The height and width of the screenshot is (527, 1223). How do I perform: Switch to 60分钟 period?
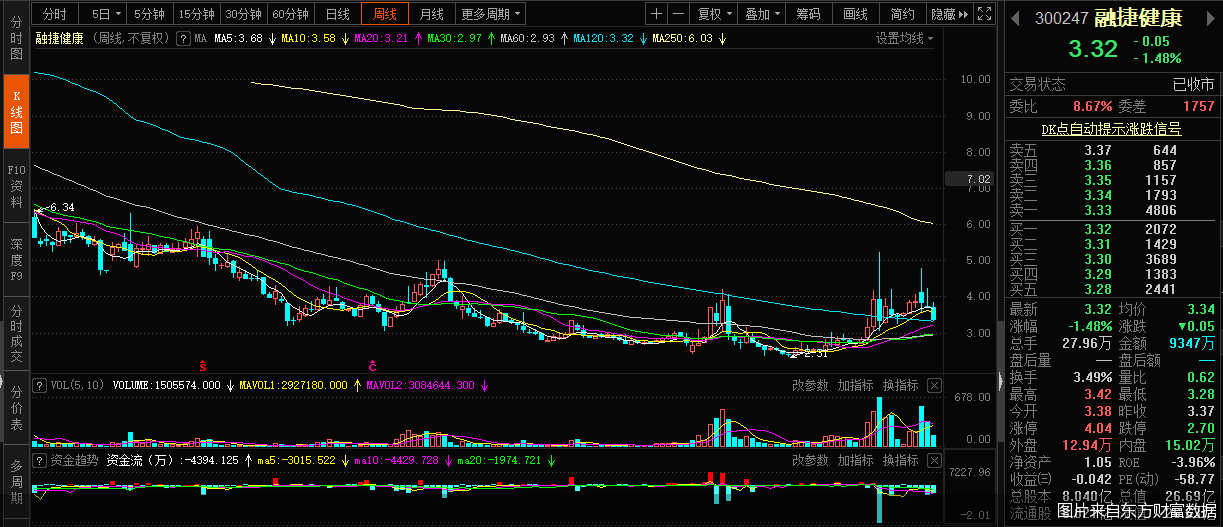coord(291,14)
